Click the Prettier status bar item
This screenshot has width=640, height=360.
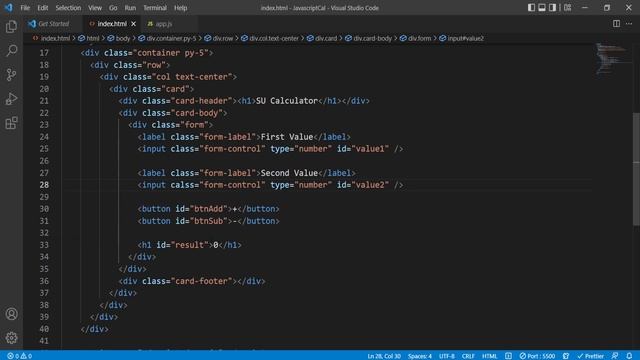tap(591, 356)
